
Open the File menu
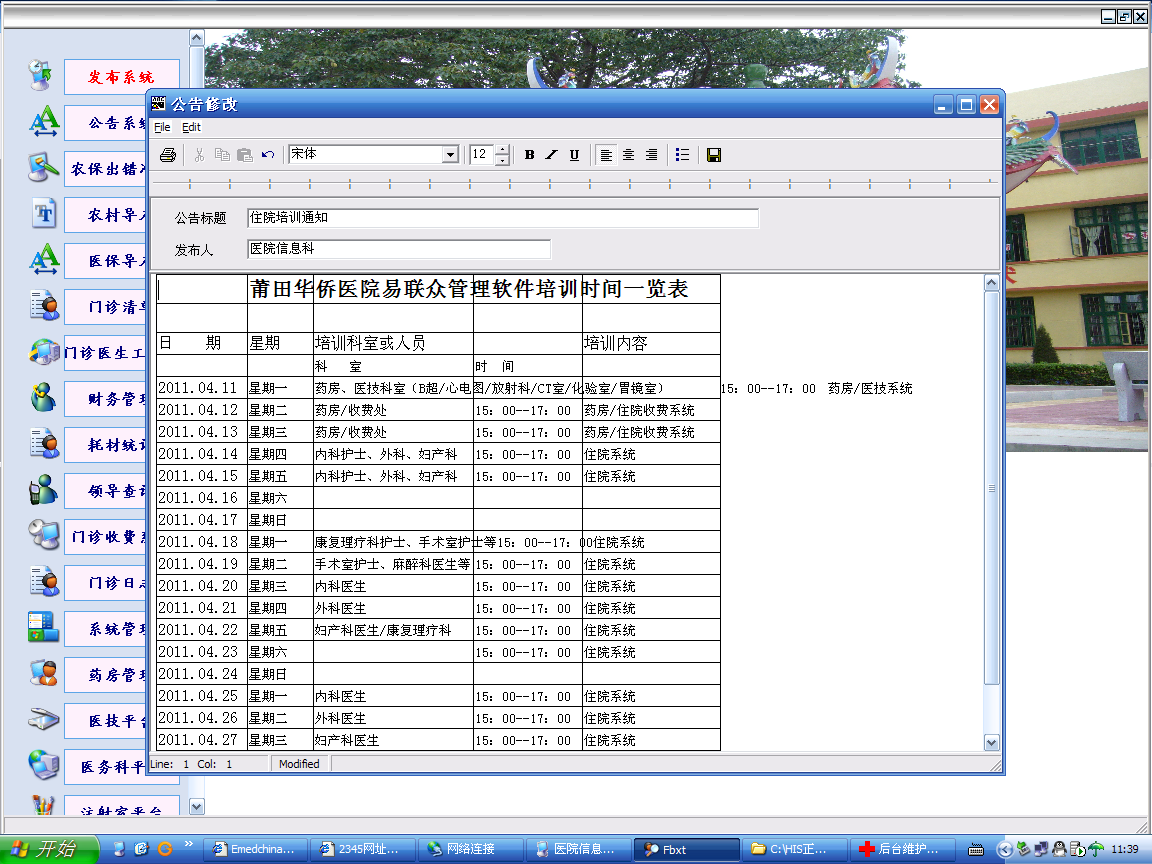click(162, 127)
